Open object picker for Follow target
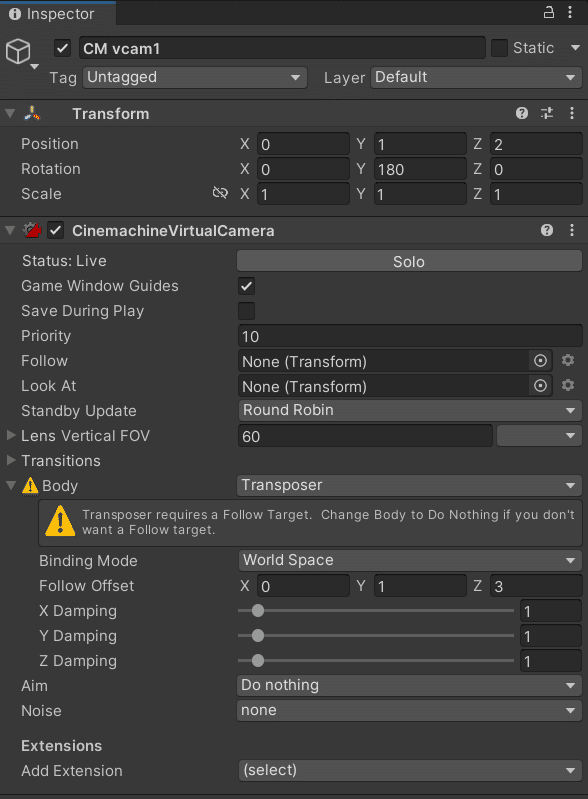Screen dimensions: 588x799 (x=540, y=361)
